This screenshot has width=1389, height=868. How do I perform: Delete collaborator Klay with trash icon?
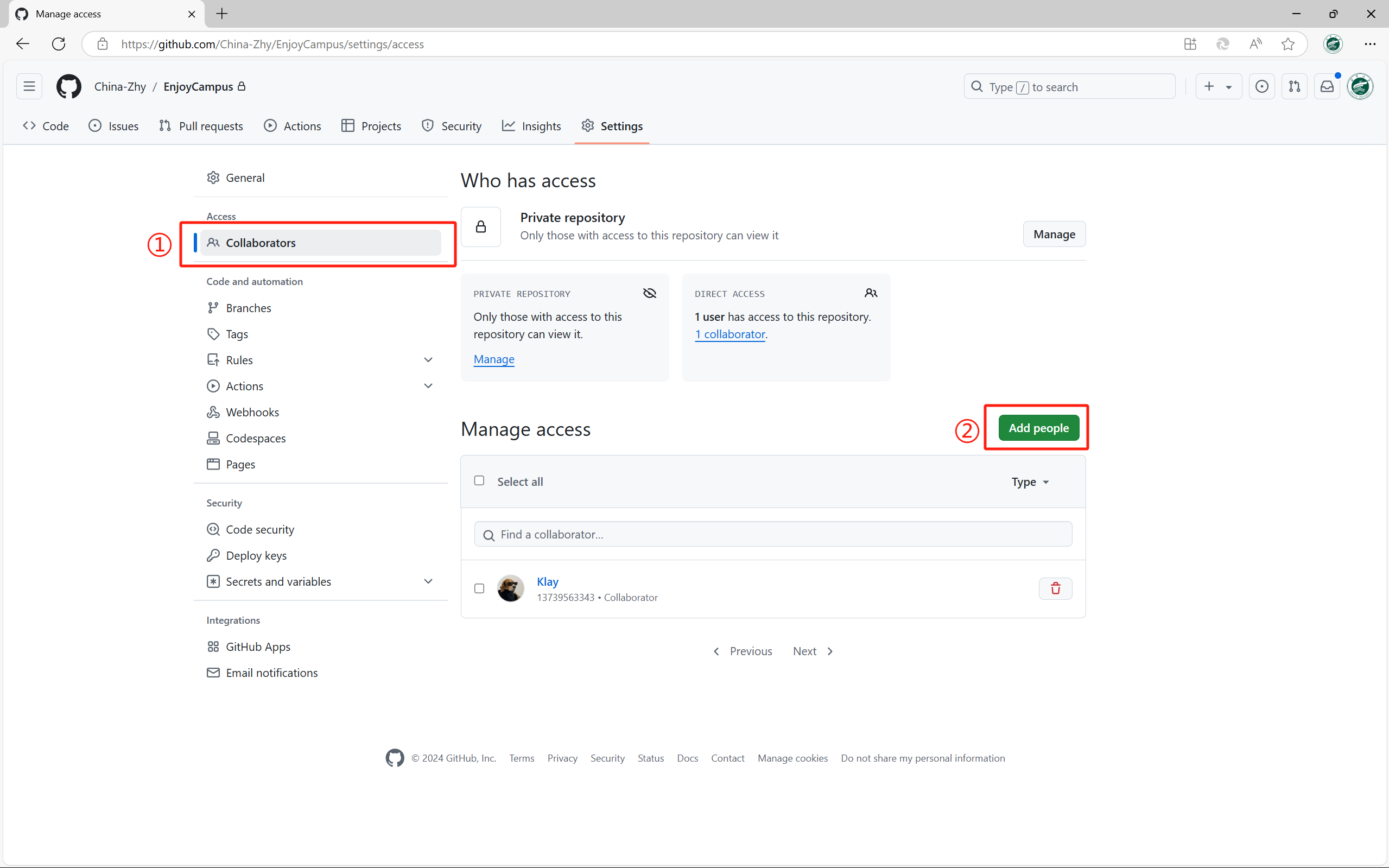1055,588
